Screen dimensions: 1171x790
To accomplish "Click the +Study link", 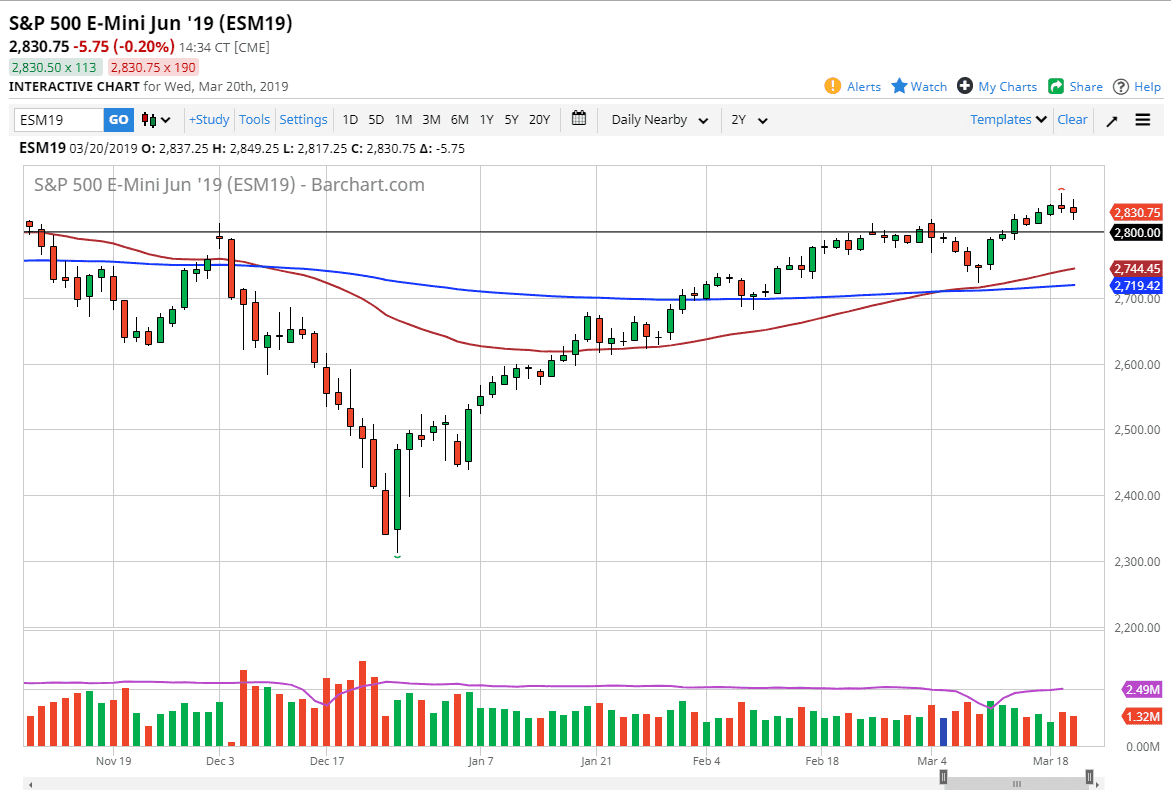I will pyautogui.click(x=208, y=119).
